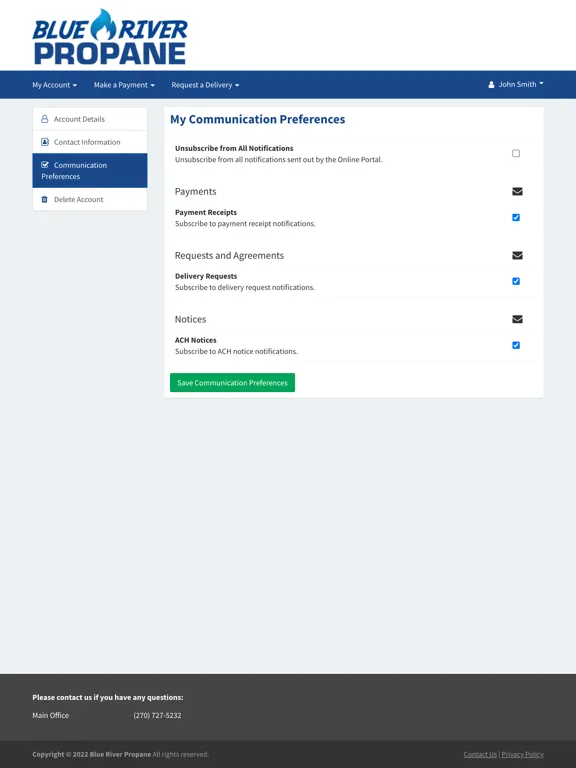Open Delete Account in sidebar
The image size is (576, 768).
click(x=90, y=199)
